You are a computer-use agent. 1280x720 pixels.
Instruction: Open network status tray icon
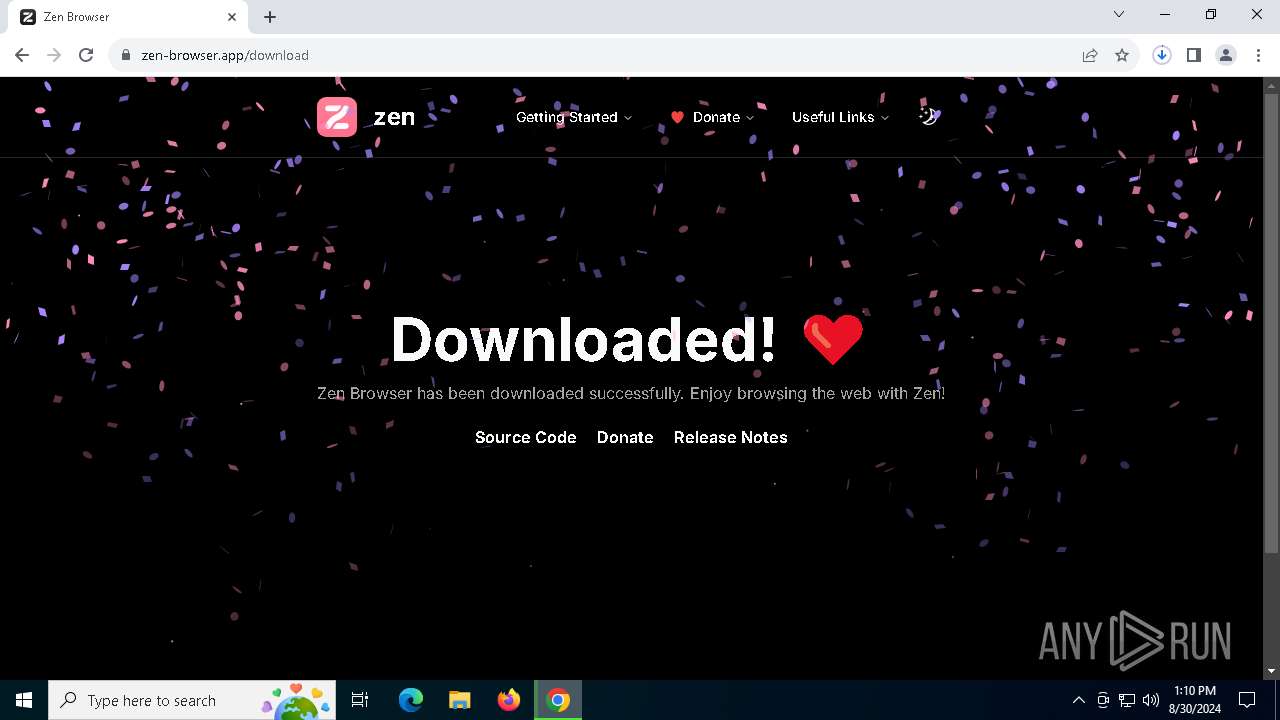pos(1127,700)
